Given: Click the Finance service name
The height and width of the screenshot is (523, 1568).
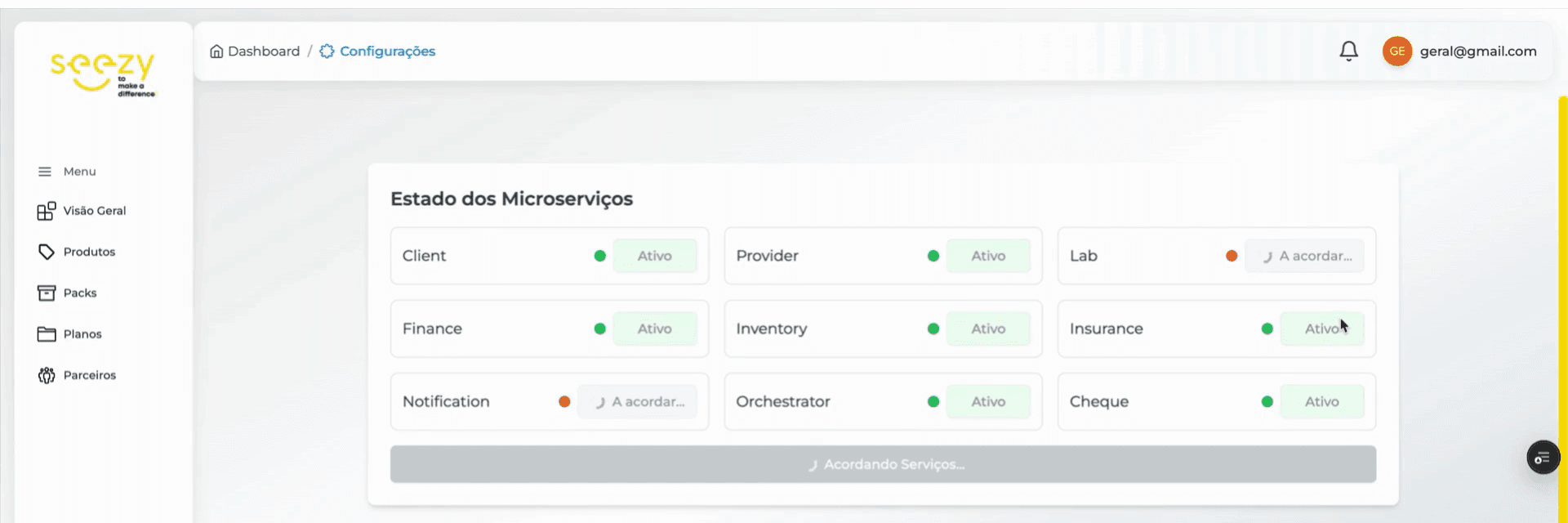Looking at the screenshot, I should click(x=432, y=329).
